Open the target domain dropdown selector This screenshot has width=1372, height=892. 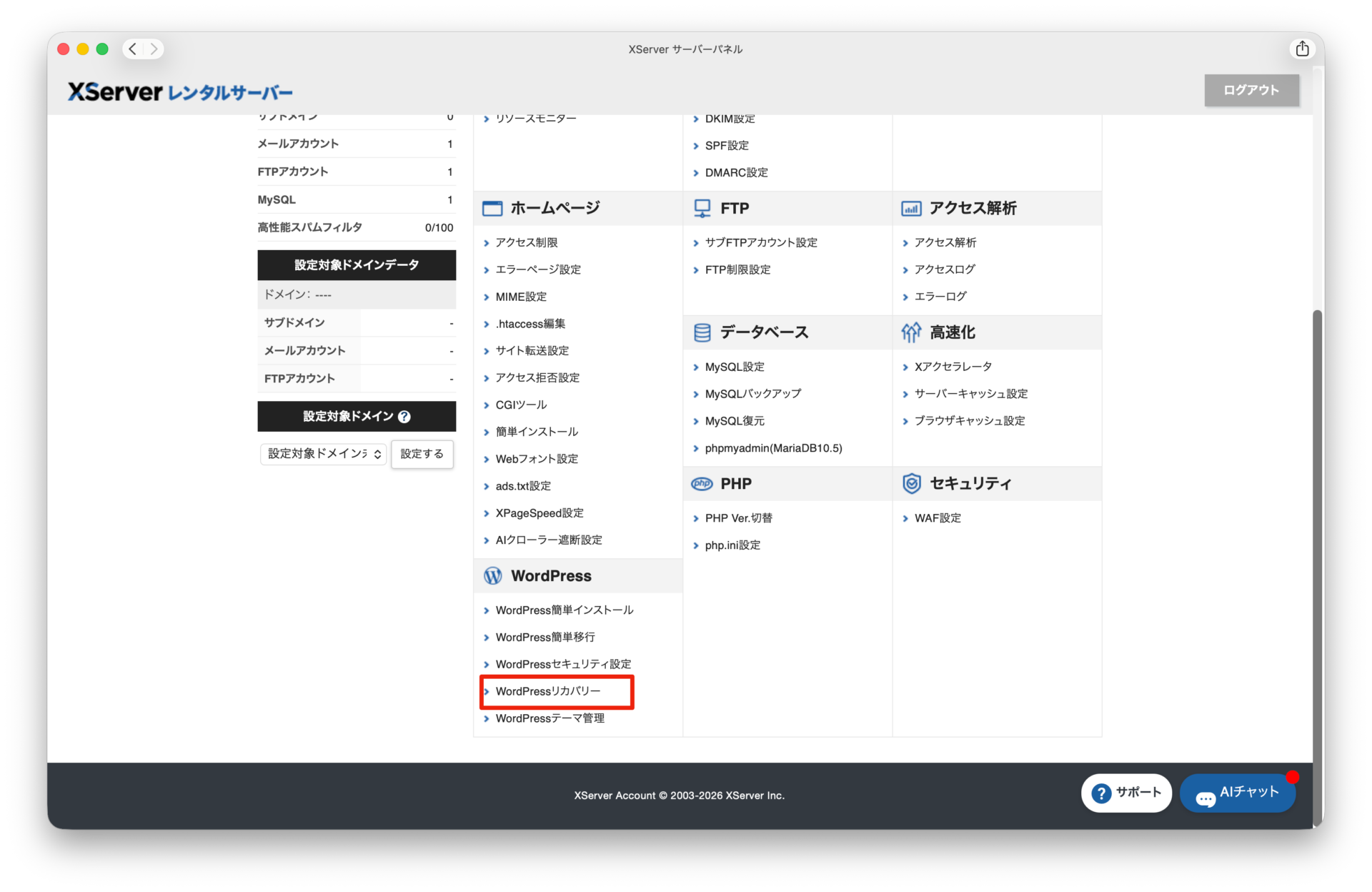pyautogui.click(x=323, y=454)
